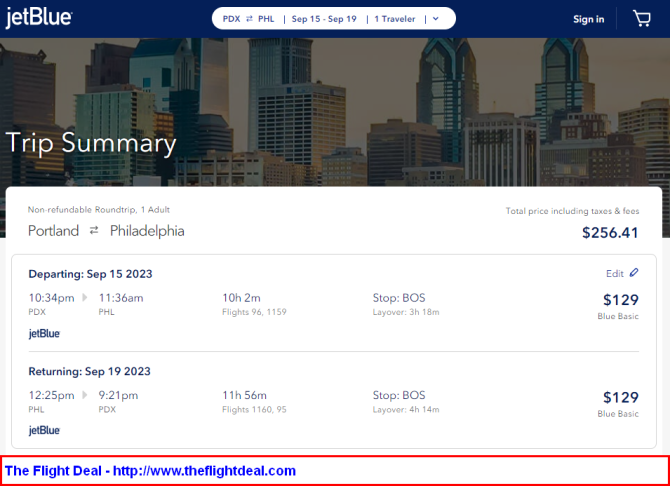Click 'Departing: Sep 15 2023' heading
The height and width of the screenshot is (486, 670).
(x=91, y=274)
